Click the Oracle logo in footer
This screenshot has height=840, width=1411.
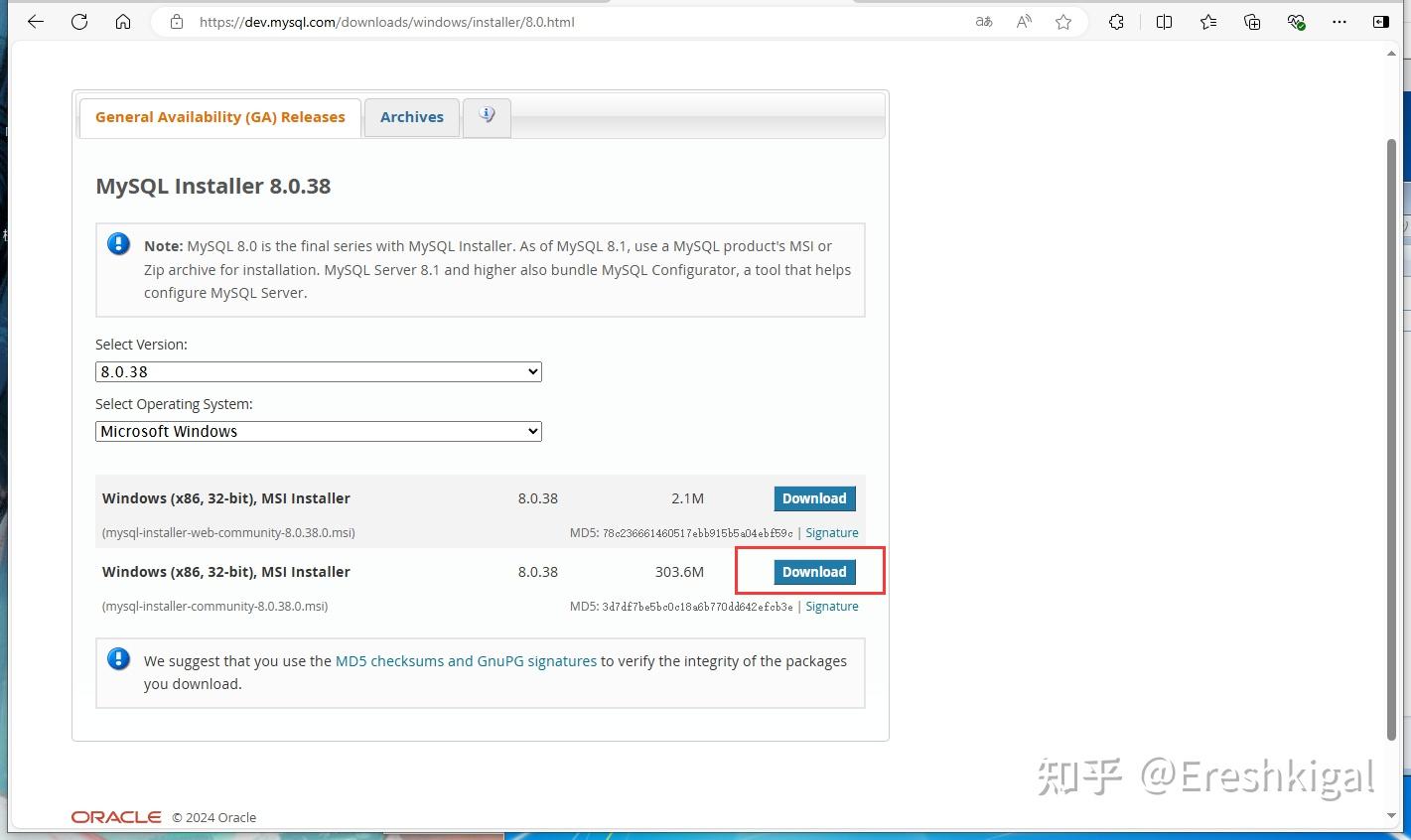pos(116,817)
